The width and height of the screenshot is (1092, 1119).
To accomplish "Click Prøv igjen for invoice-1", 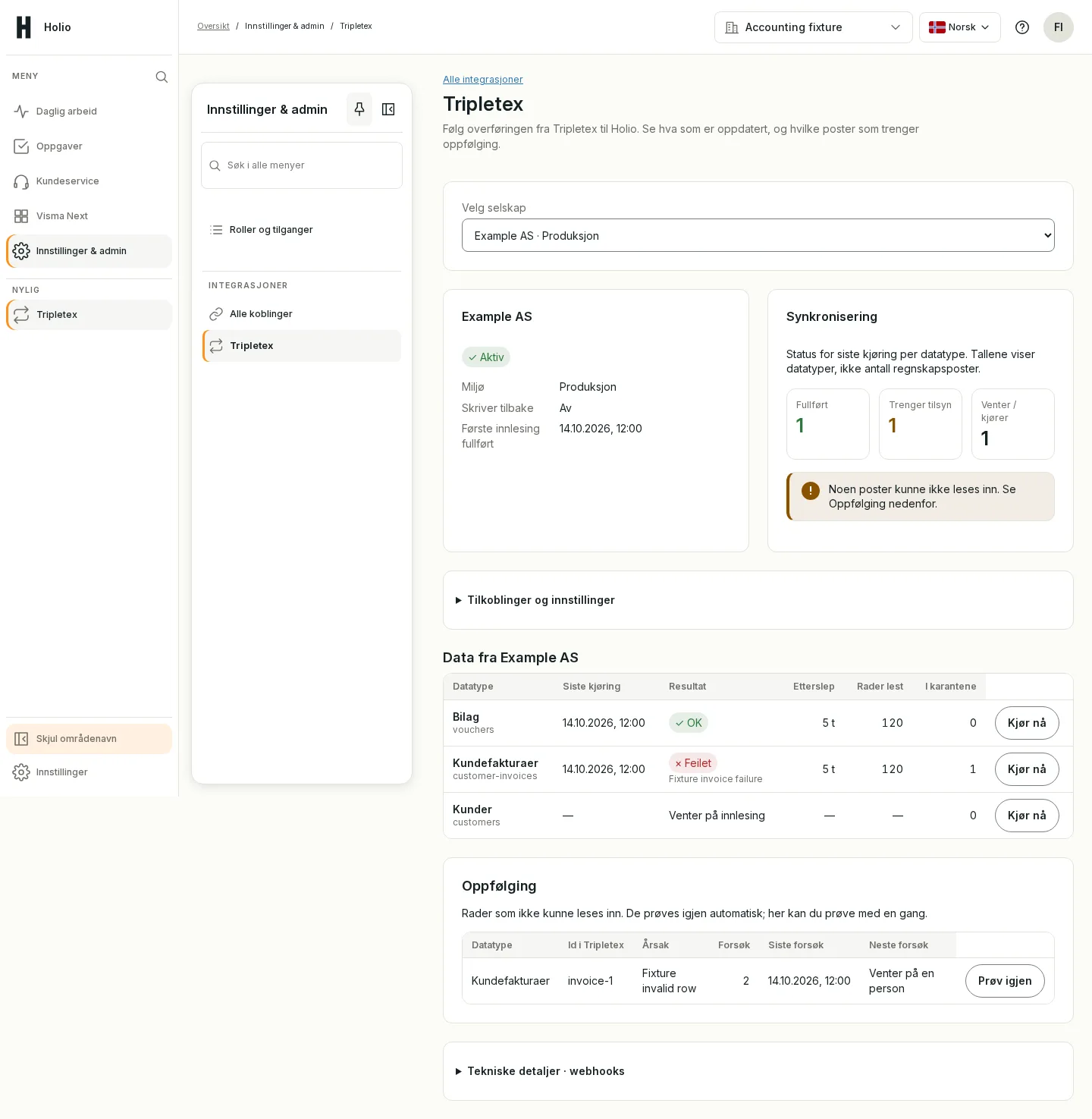I will [1005, 981].
